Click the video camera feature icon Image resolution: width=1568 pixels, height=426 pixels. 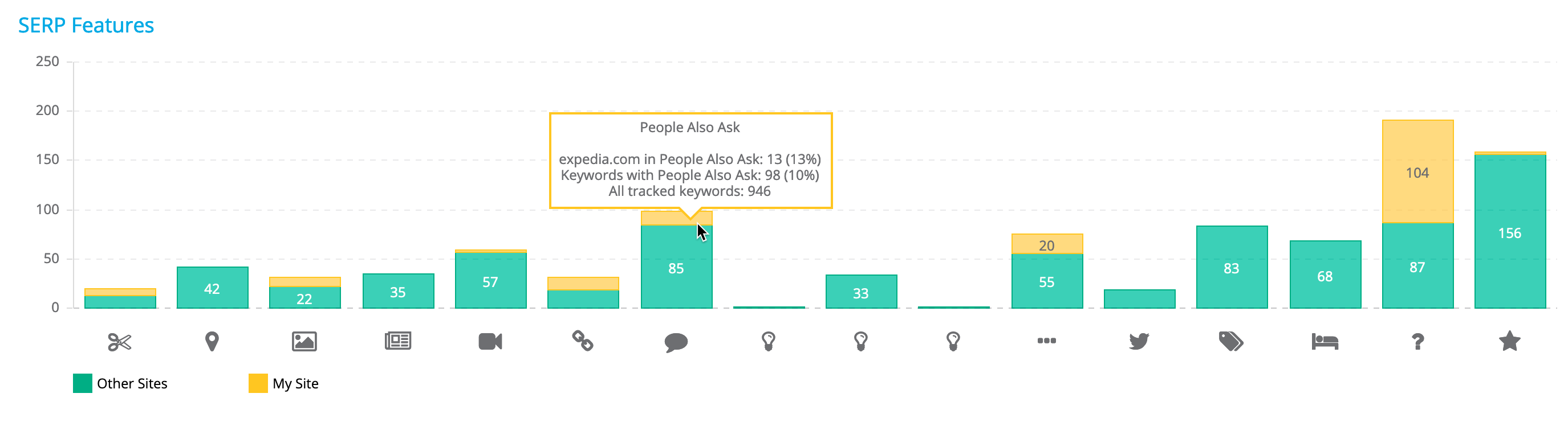point(490,341)
